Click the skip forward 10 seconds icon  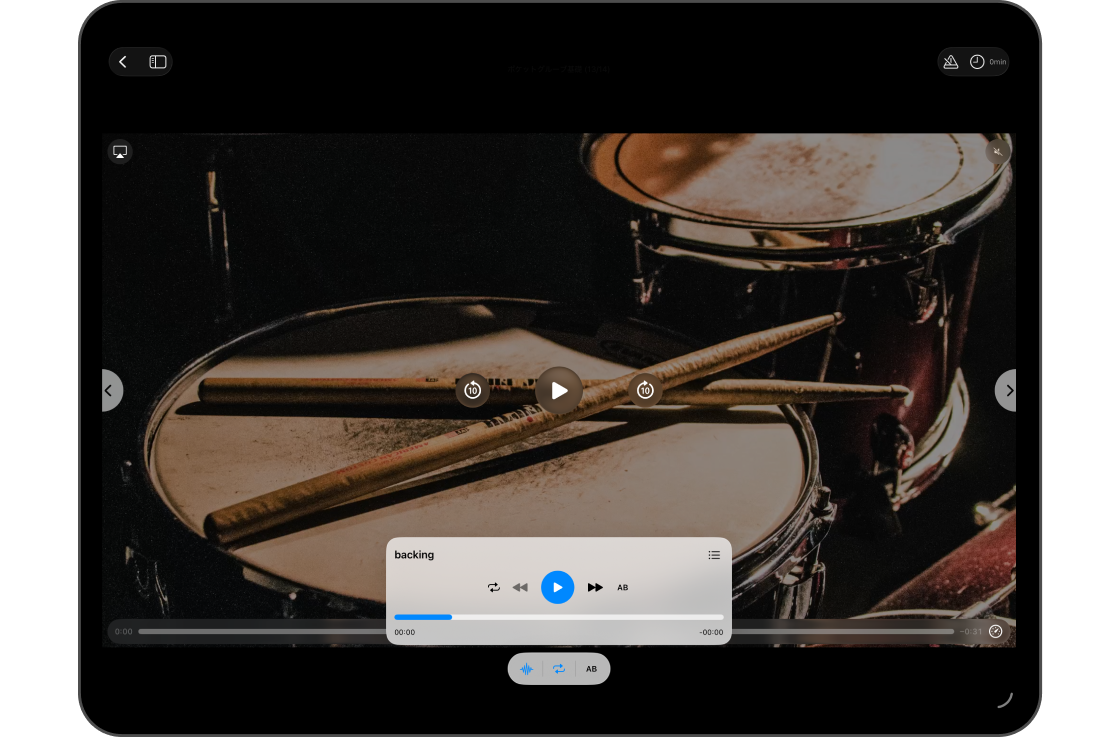tap(645, 390)
